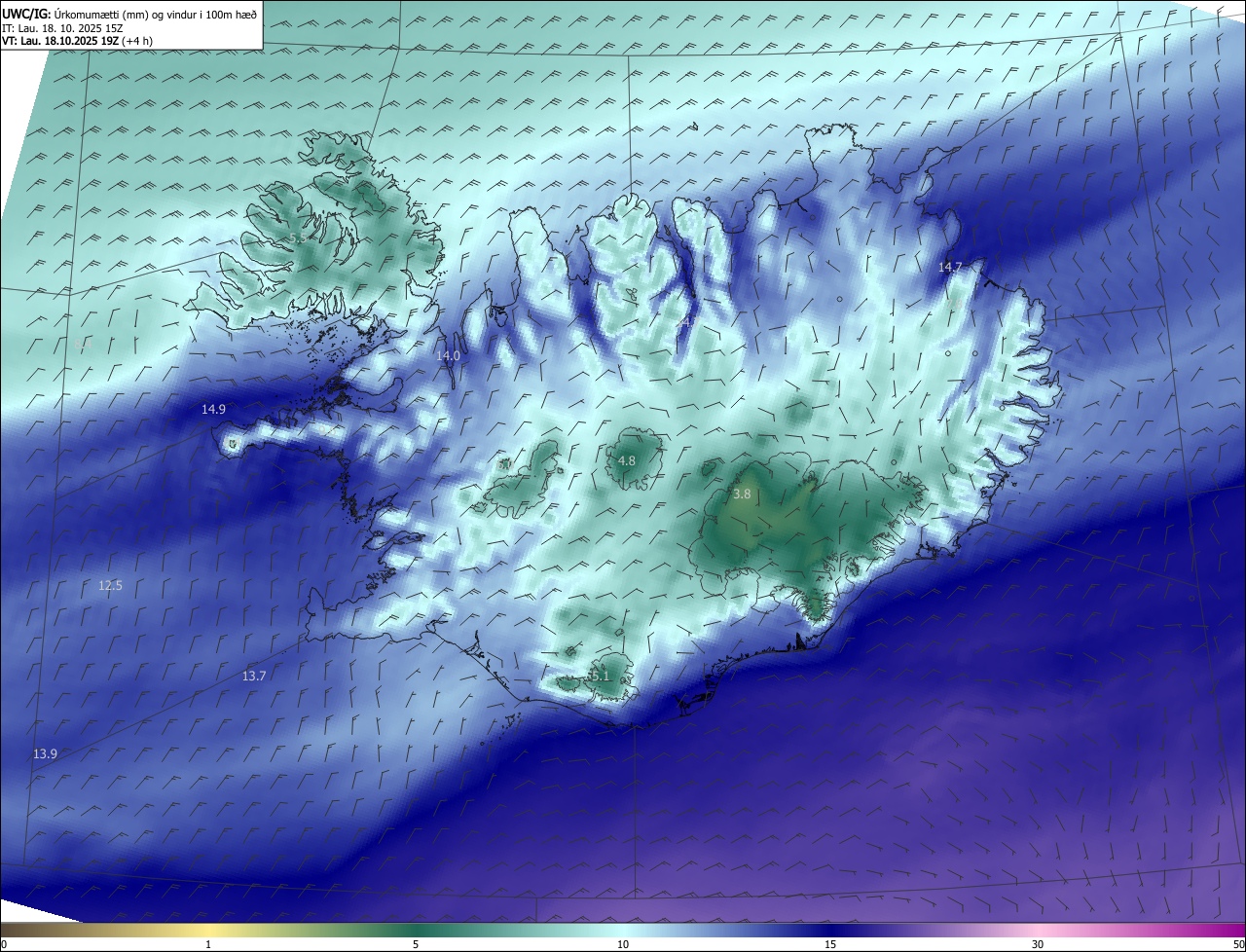Click the 1 tick on the color scale
Screen dimensions: 1246x952
tap(208, 944)
